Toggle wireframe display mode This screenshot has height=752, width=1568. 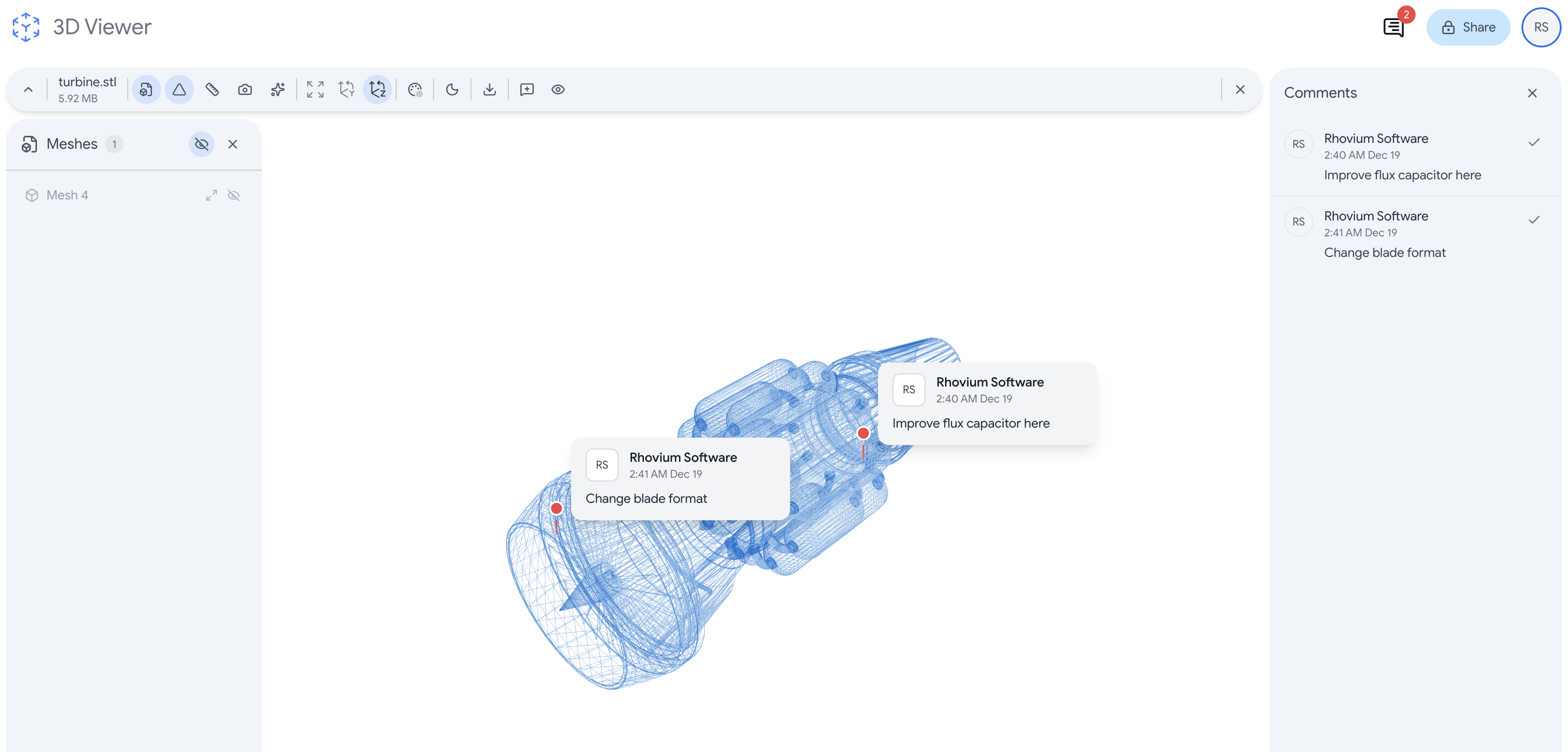click(179, 89)
